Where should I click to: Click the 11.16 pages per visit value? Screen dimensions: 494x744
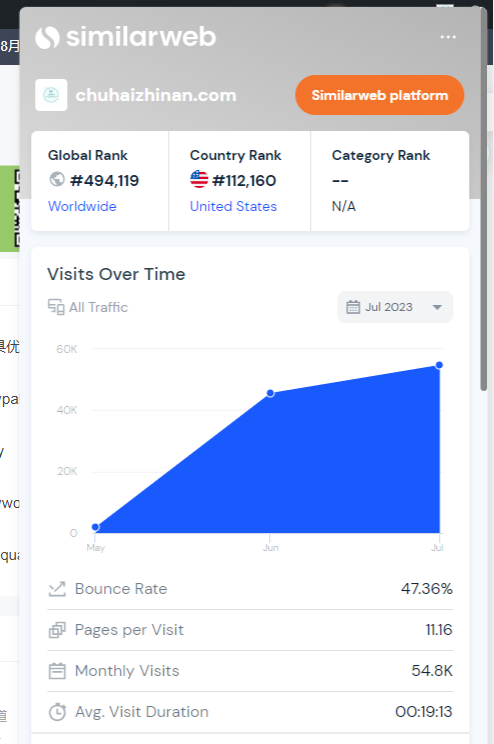click(x=439, y=630)
